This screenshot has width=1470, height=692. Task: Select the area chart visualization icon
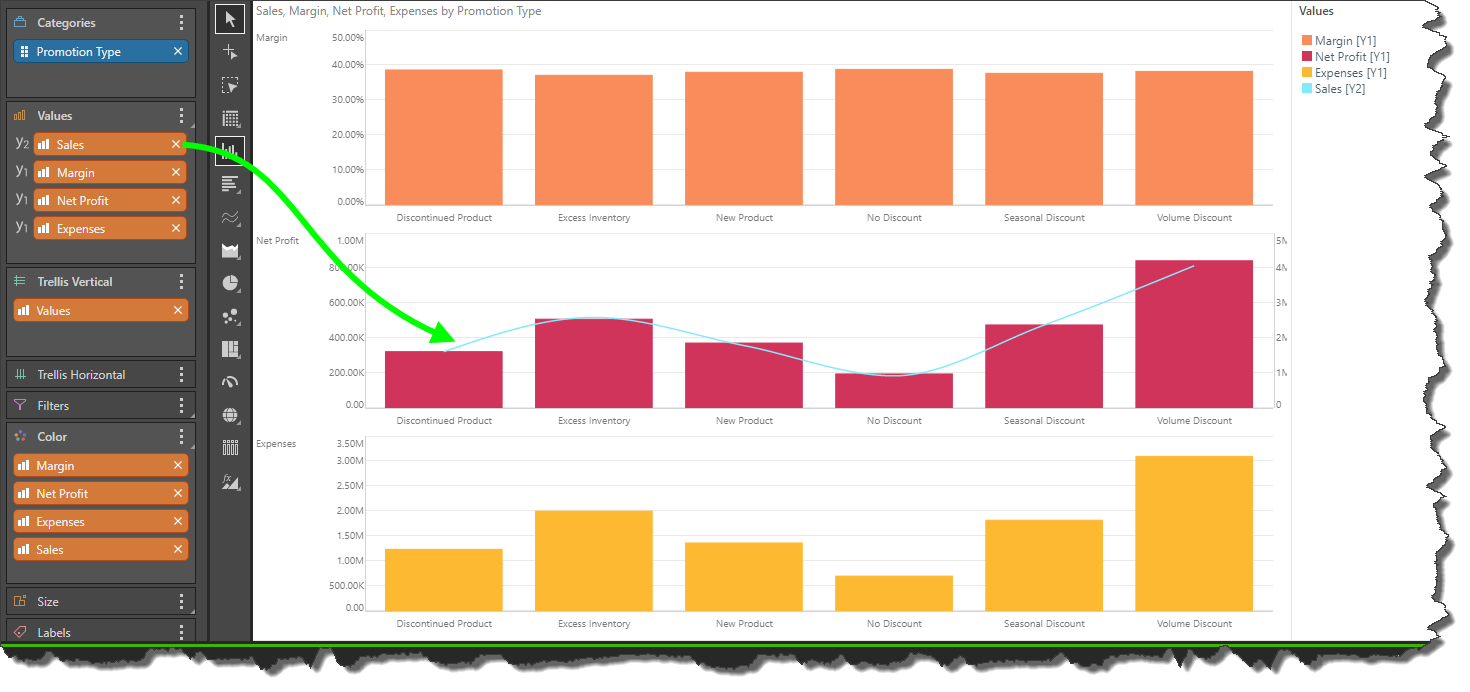[x=230, y=250]
